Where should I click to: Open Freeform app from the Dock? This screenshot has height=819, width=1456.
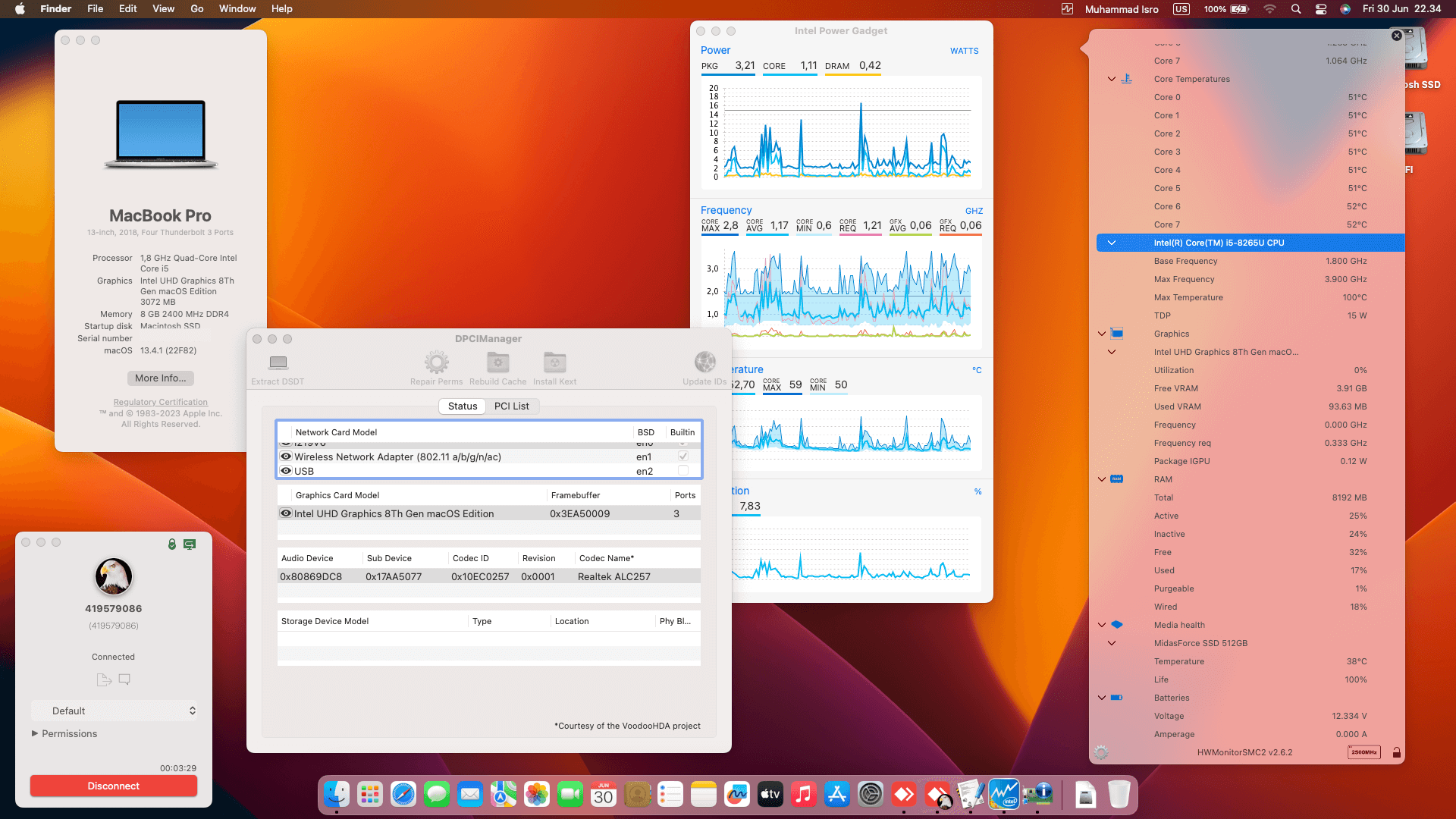pos(737,795)
